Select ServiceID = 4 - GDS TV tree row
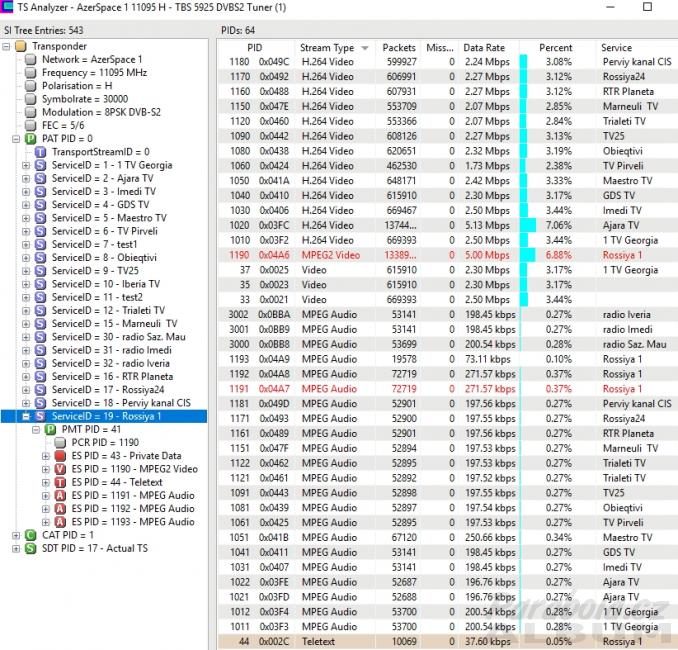Screen dimensions: 678x650 (100, 205)
